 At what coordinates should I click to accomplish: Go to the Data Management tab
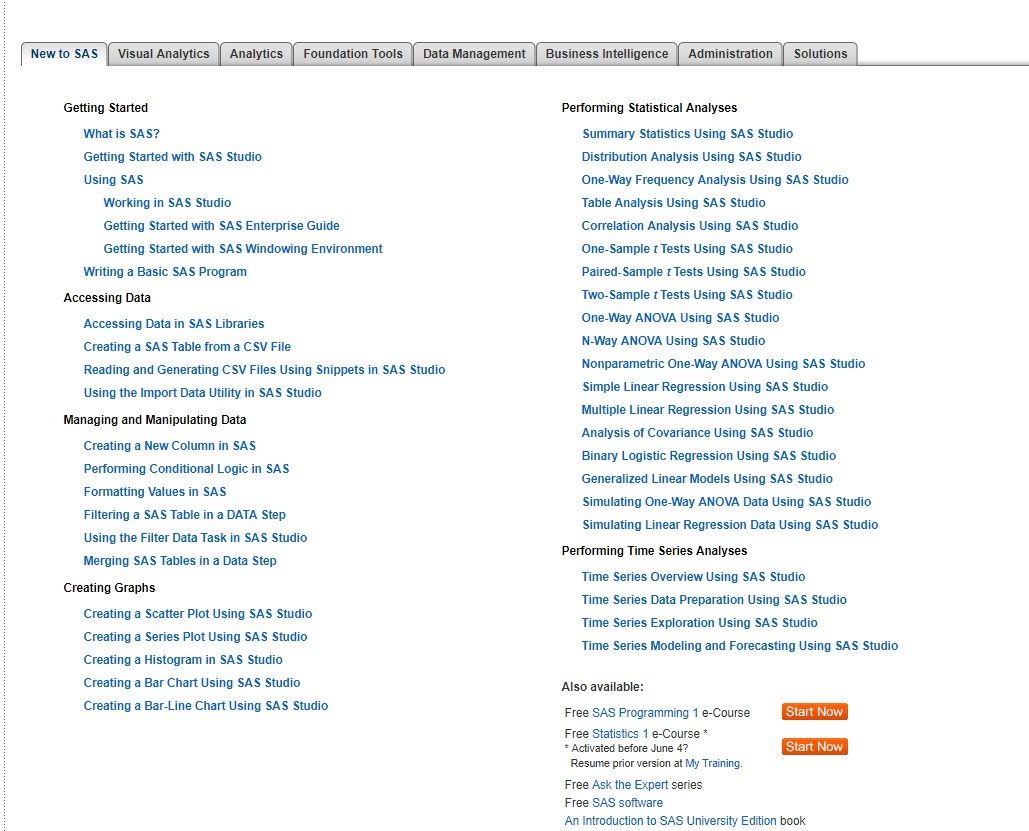[474, 54]
